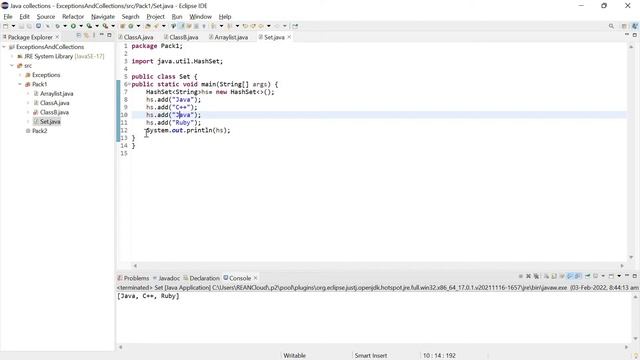This screenshot has height=360, width=640.
Task: Open the Package Explorer view menu
Action: [94, 36]
